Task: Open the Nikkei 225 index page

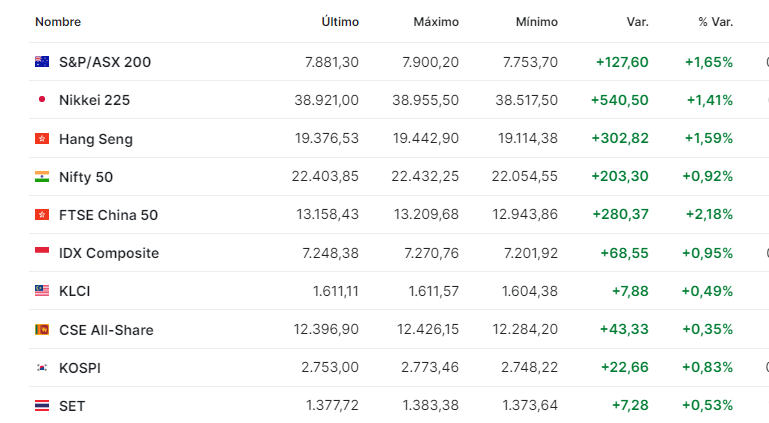Action: click(x=94, y=100)
